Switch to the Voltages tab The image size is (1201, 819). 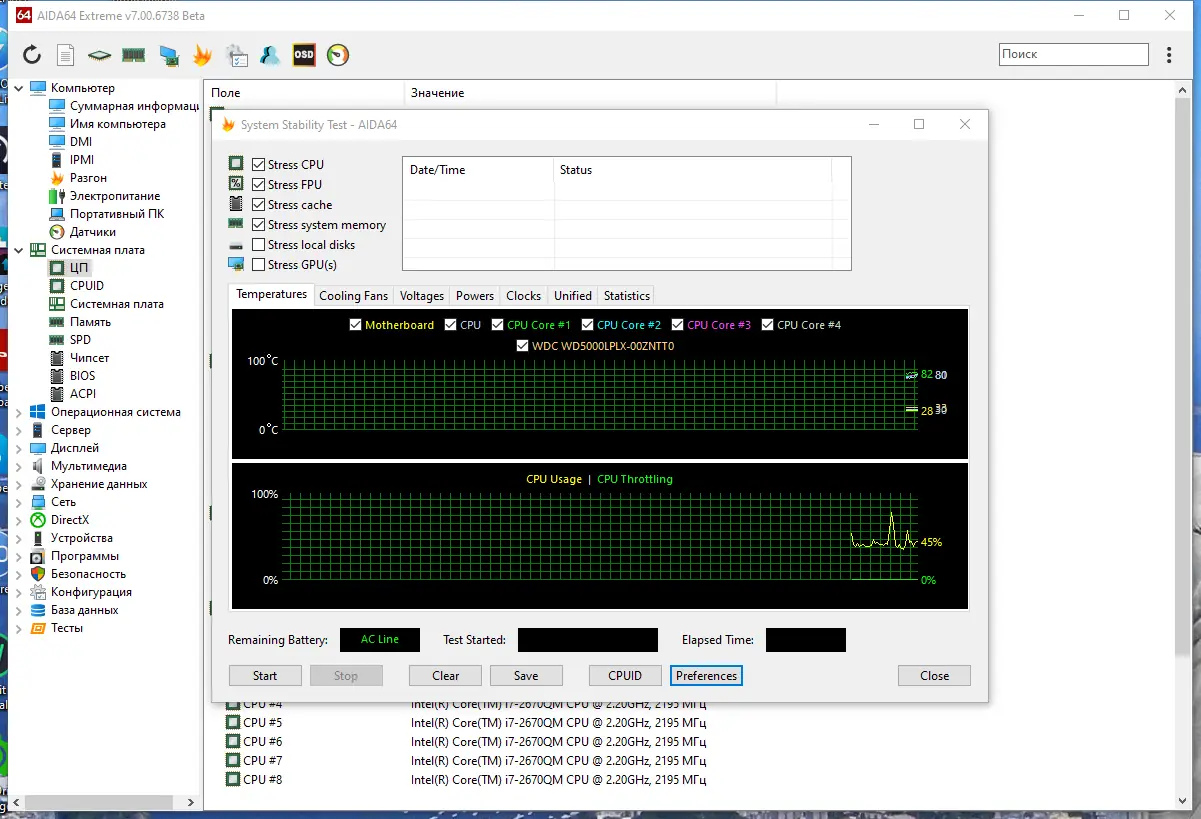(421, 296)
